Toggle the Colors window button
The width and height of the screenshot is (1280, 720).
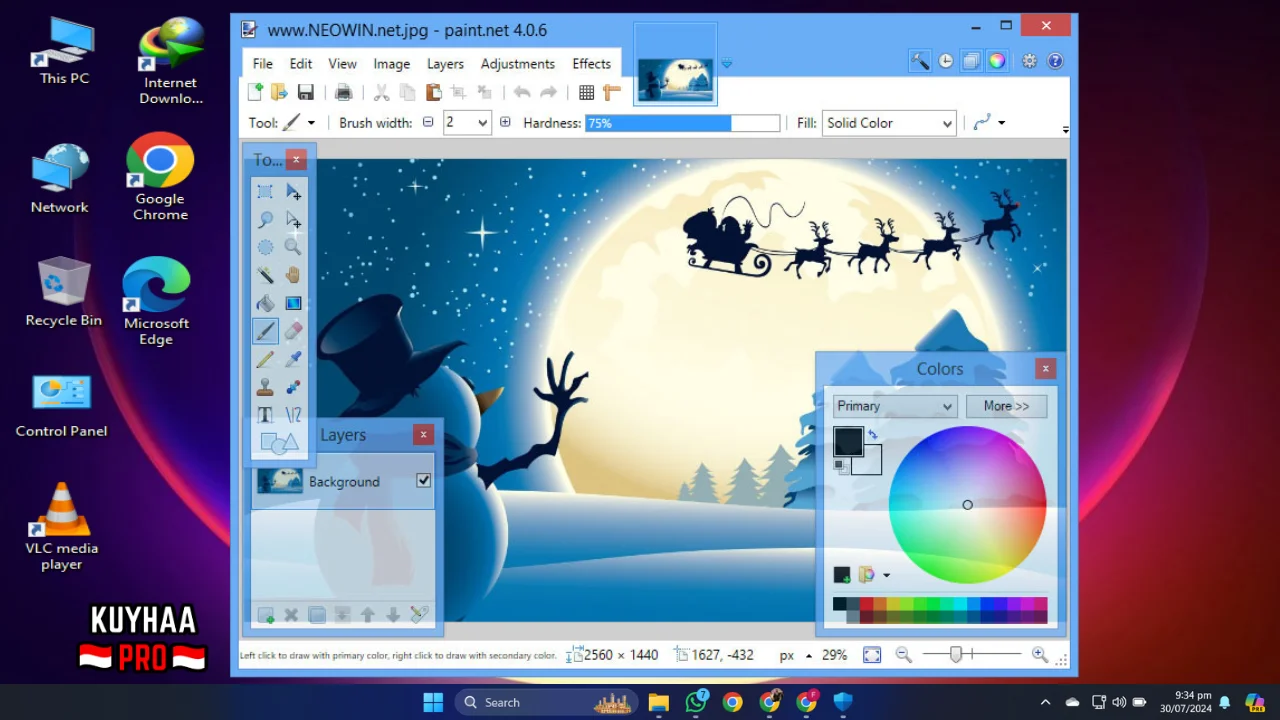997,61
